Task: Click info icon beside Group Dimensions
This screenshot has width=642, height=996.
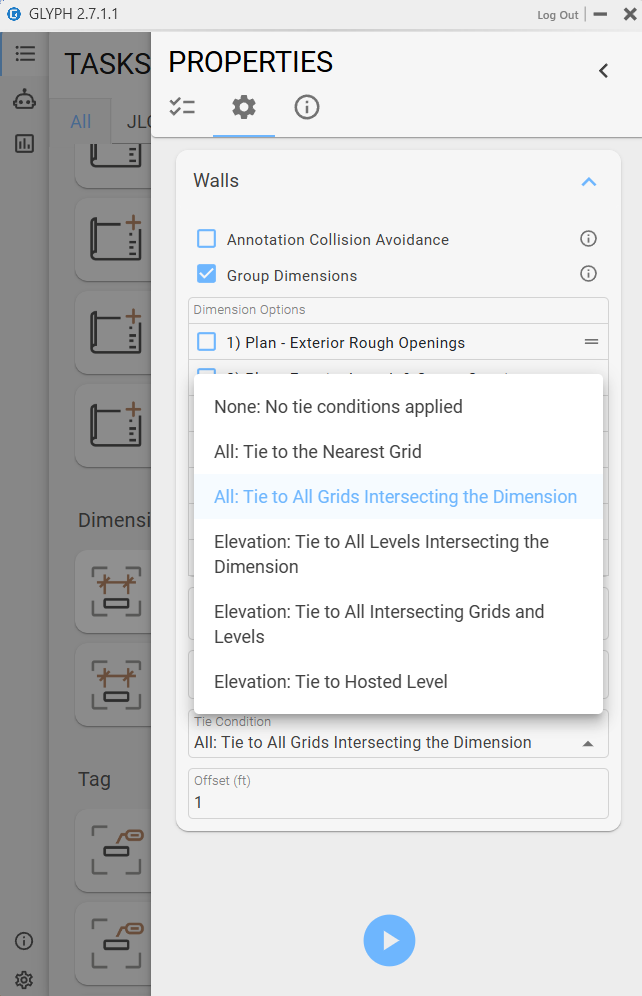Action: coord(588,274)
